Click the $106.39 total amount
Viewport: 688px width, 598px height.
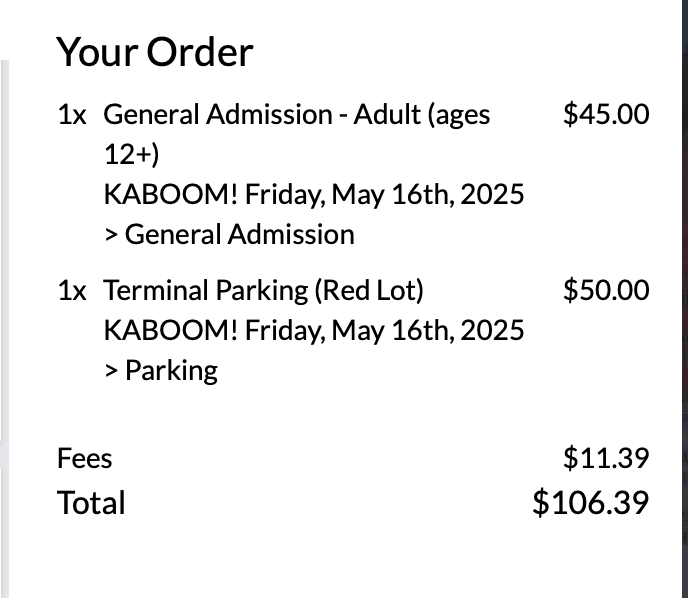point(591,501)
